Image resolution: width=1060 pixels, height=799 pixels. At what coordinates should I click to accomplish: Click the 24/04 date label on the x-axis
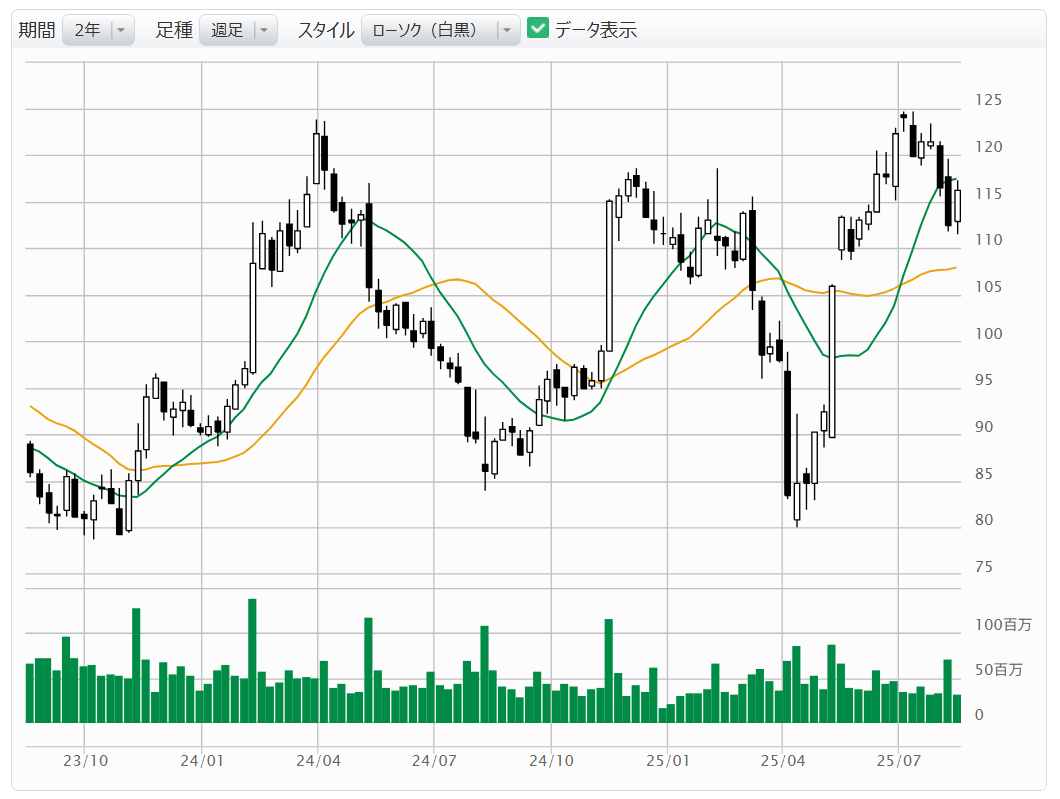[318, 760]
